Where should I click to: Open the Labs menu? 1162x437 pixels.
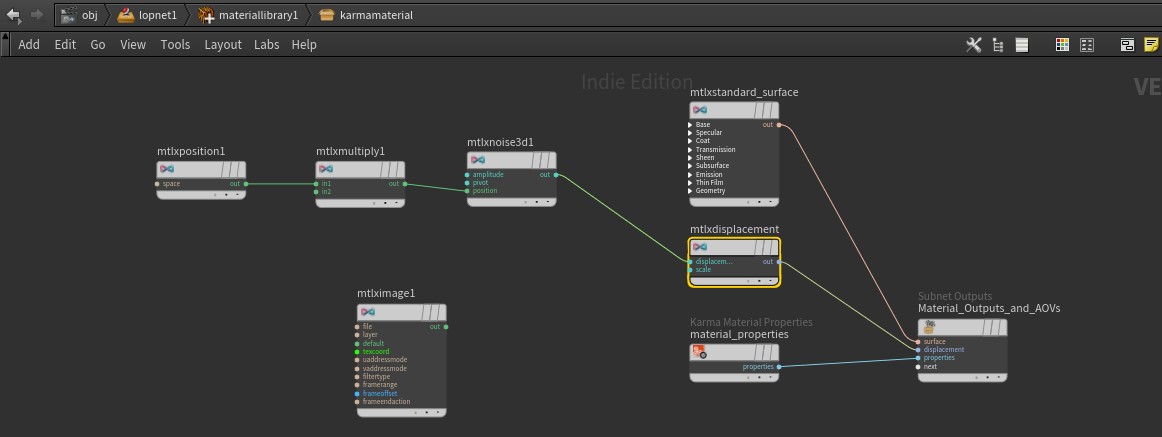[266, 44]
